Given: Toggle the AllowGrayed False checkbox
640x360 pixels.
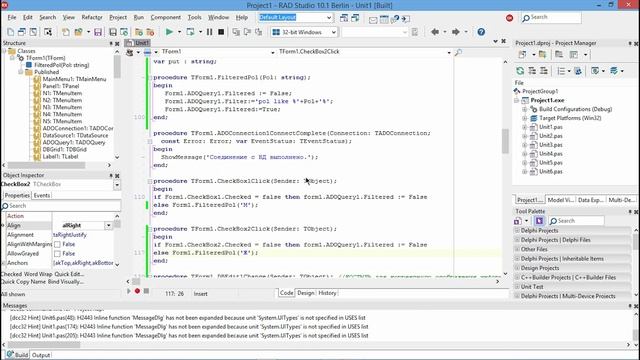Looking at the screenshot, I should point(58,254).
